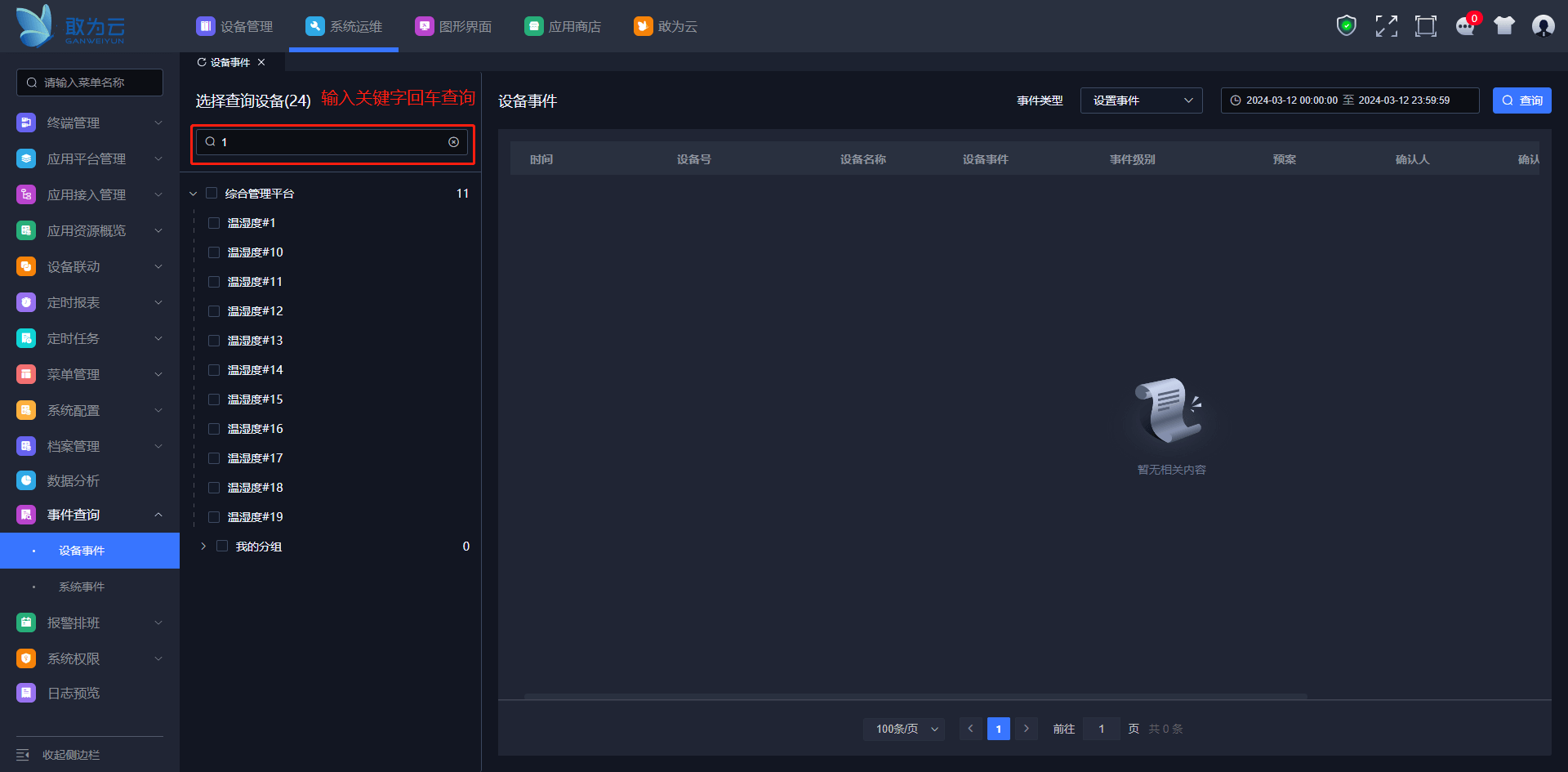Check the 温湿度#18 device checkbox
Screen dimensions: 1568x772
point(214,488)
